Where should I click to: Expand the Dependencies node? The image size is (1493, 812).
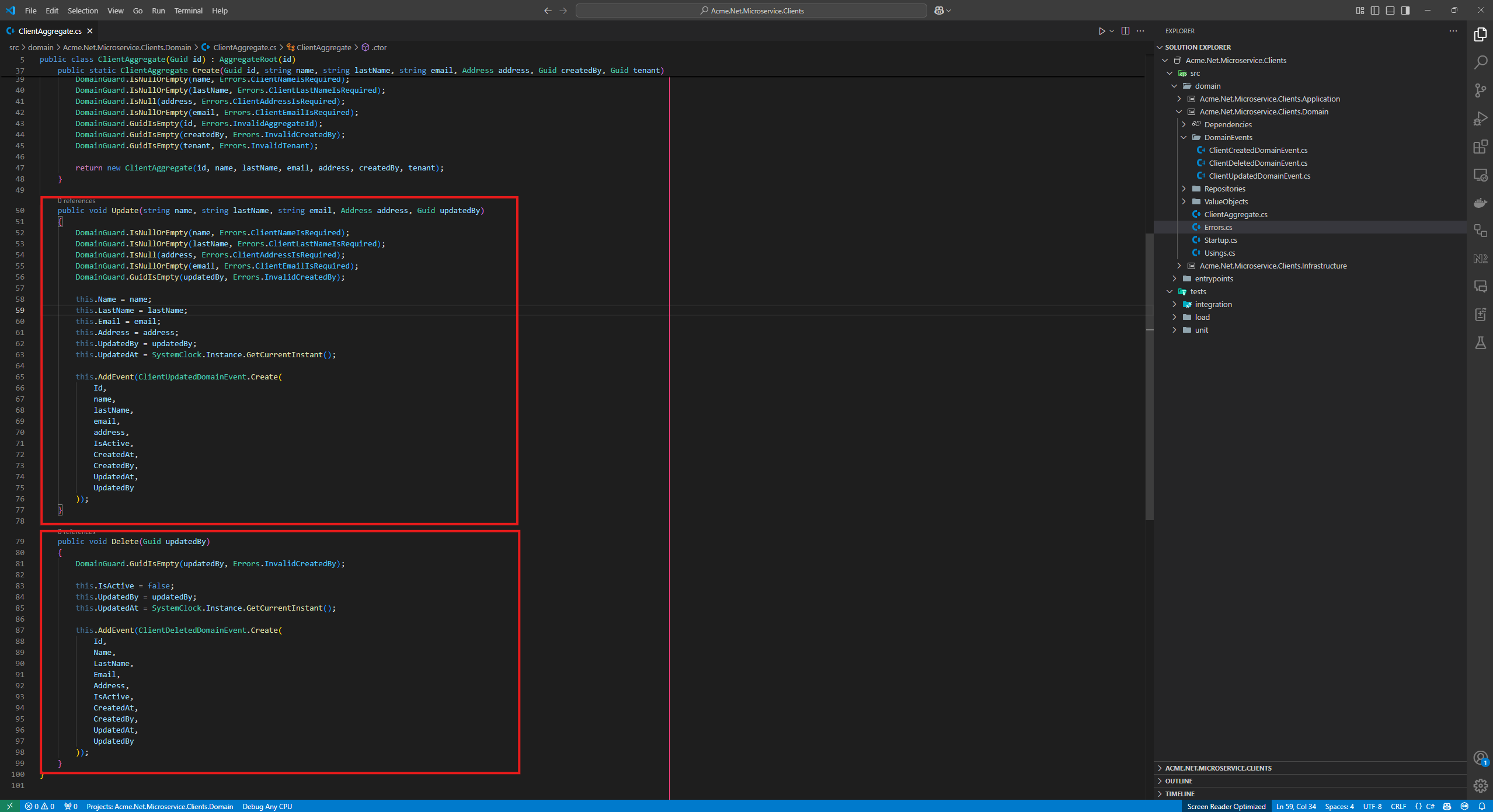pos(1184,124)
